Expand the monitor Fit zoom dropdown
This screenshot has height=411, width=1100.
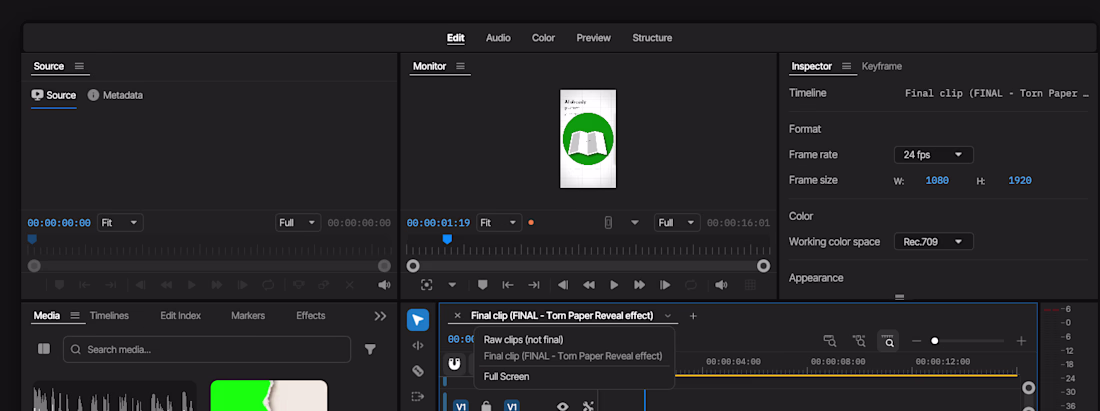[499, 223]
